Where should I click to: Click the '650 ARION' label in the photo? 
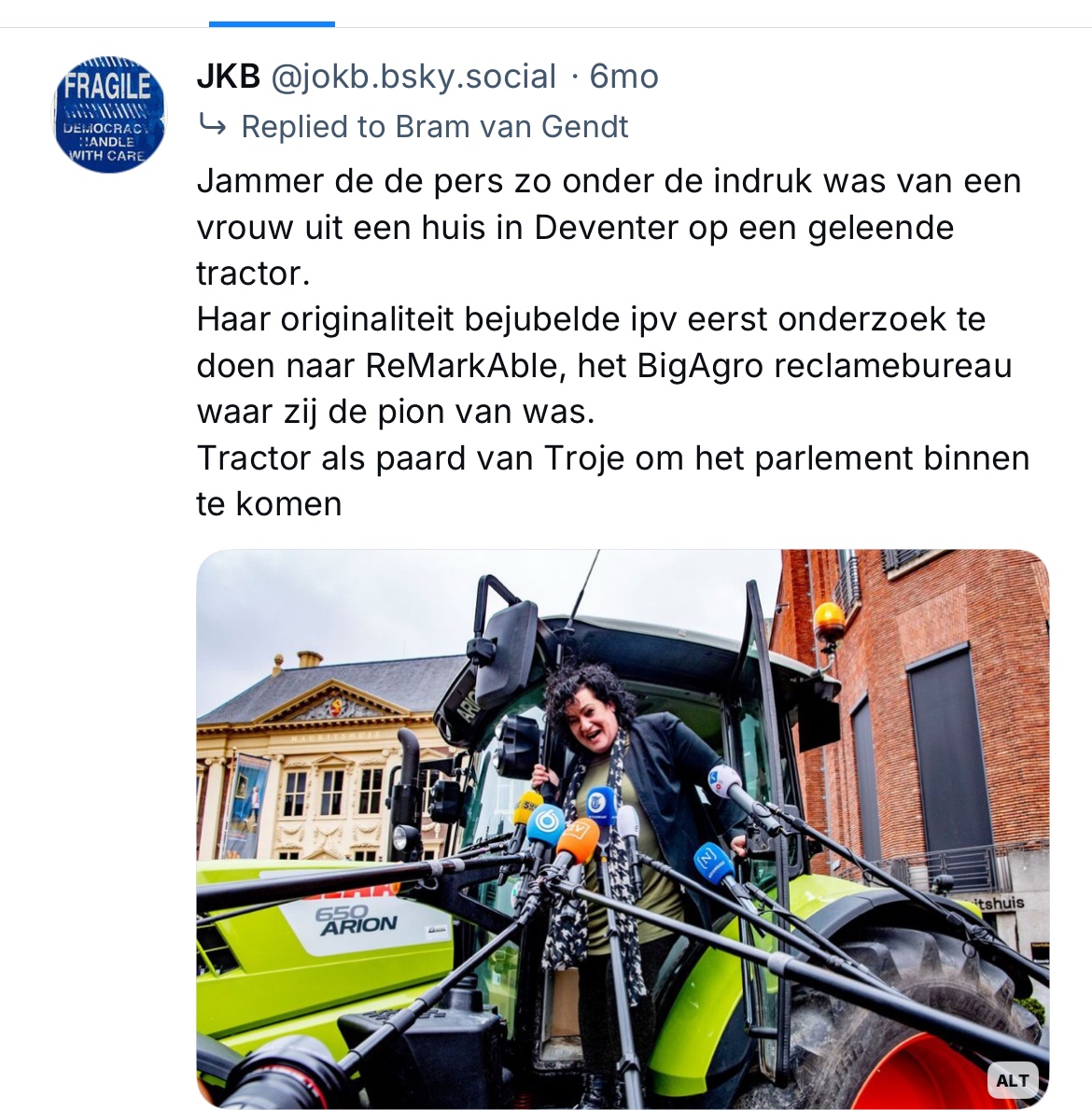pyautogui.click(x=356, y=920)
